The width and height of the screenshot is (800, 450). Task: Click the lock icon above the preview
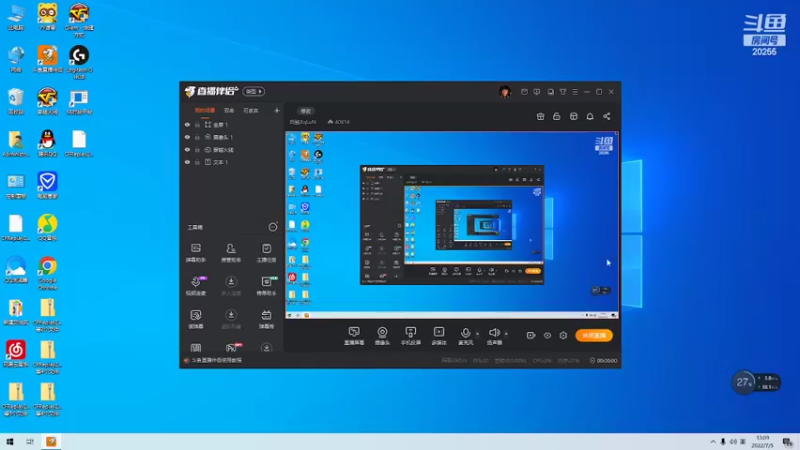pos(557,116)
